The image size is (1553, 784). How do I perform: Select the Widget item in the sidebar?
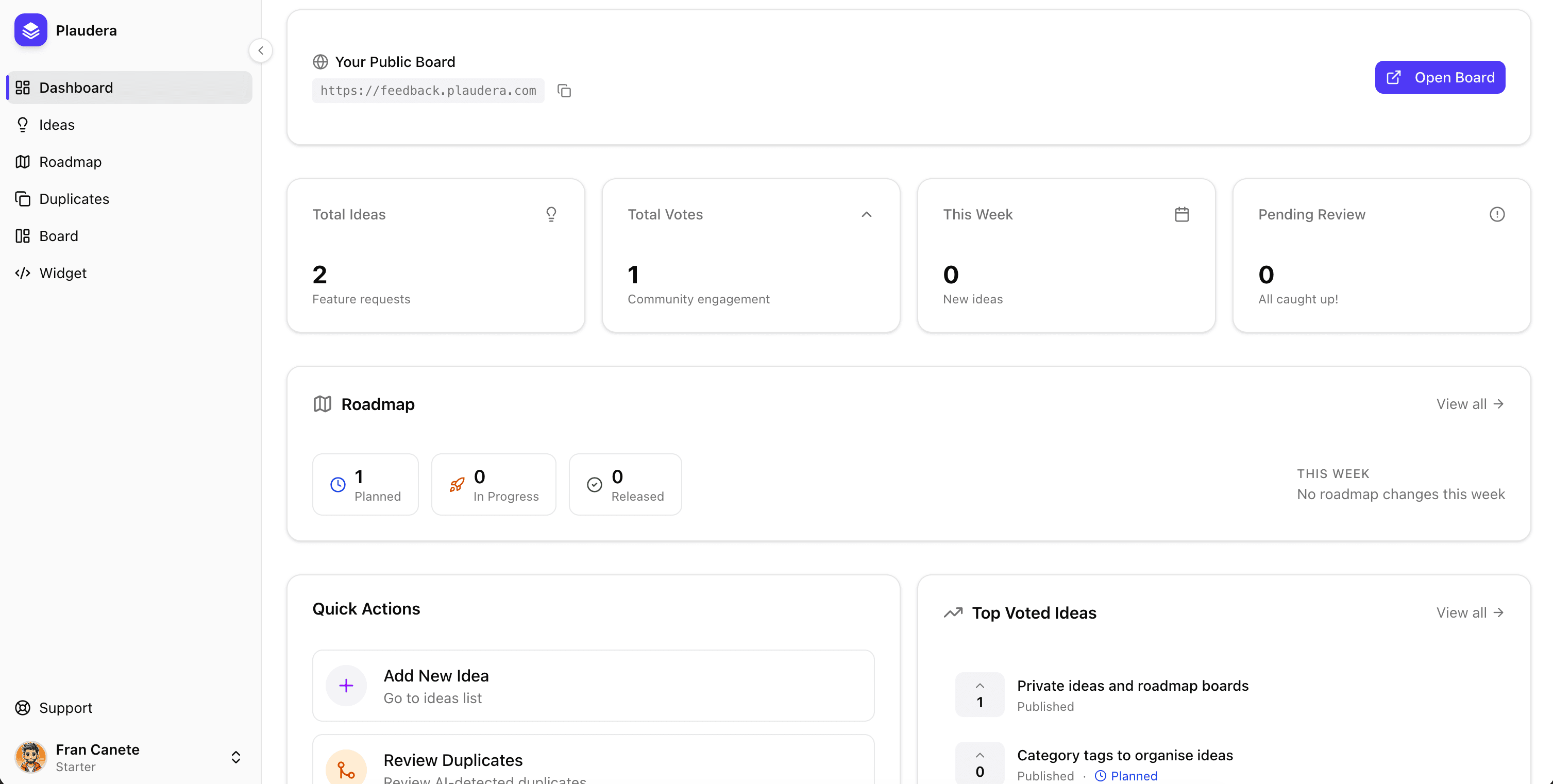(63, 272)
